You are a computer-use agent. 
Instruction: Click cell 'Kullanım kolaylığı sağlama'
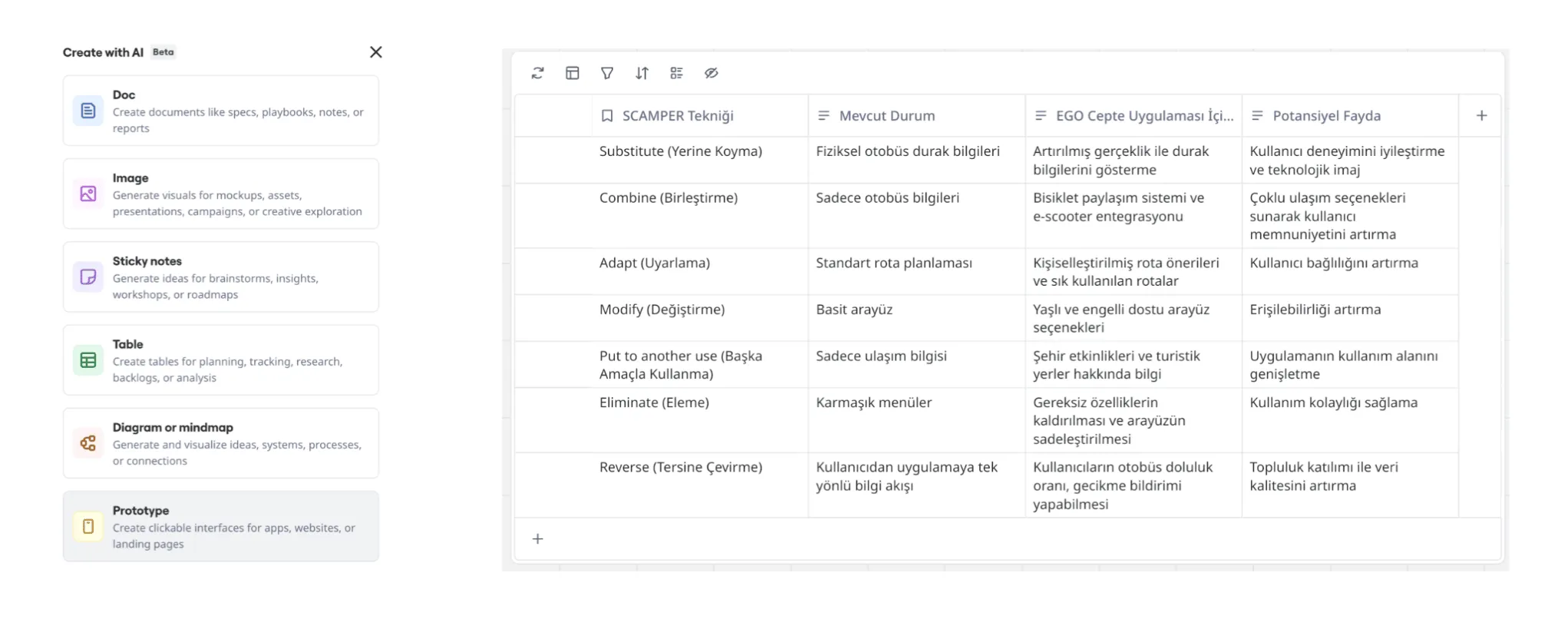pyautogui.click(x=1350, y=421)
